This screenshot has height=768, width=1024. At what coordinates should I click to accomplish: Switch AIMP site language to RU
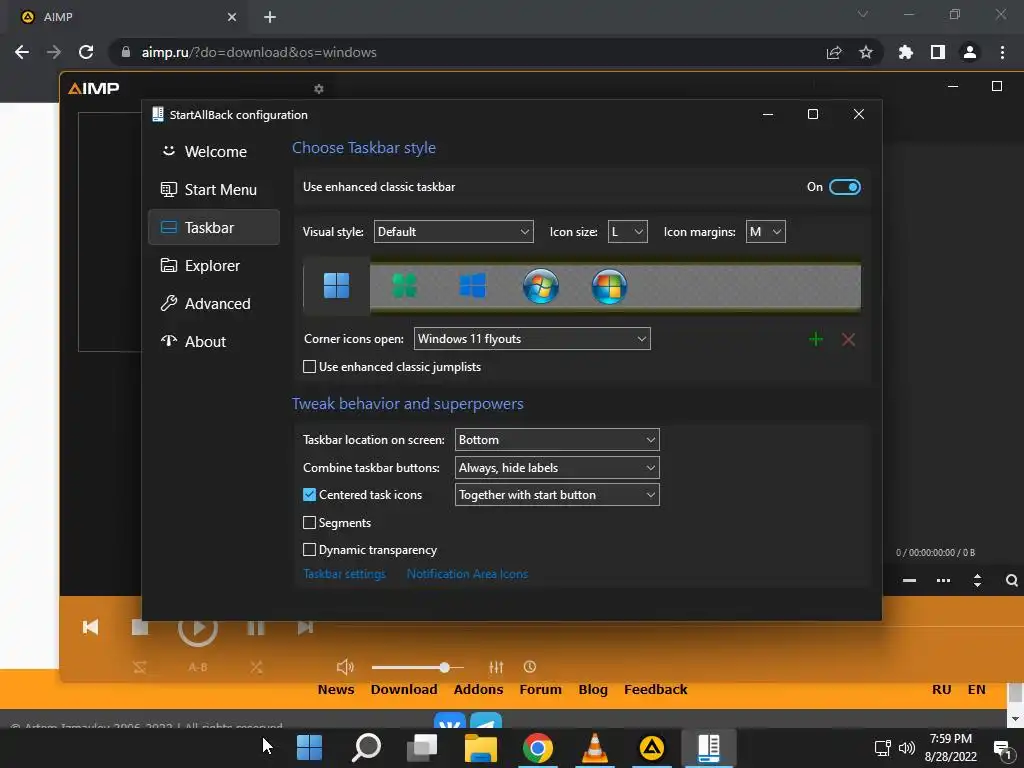941,690
